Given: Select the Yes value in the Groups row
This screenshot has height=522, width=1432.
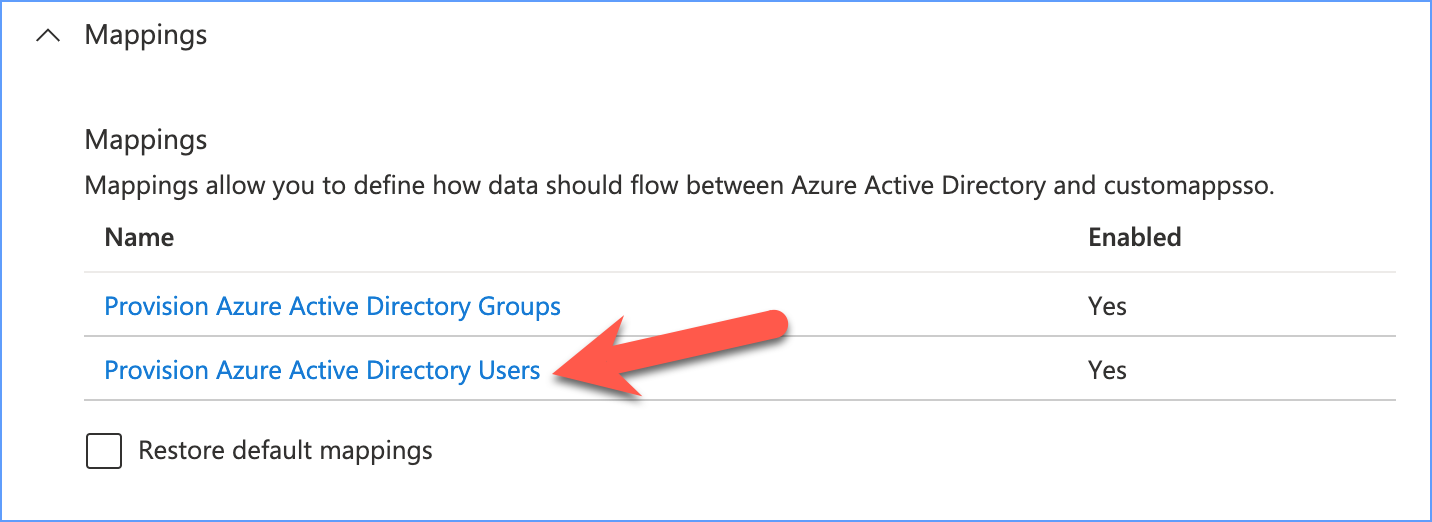Looking at the screenshot, I should [1107, 306].
